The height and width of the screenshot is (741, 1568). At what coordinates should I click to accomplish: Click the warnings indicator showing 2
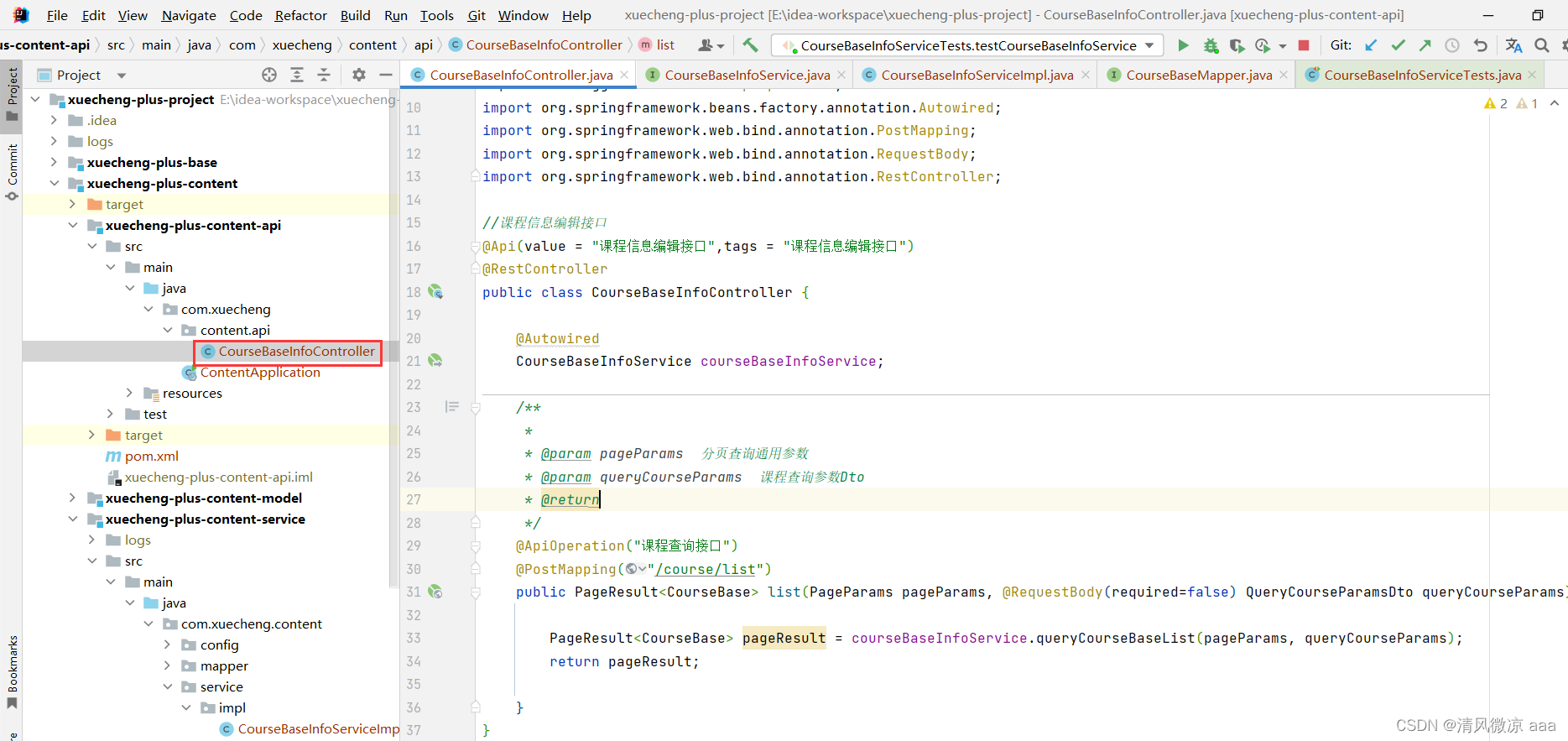[x=1496, y=103]
